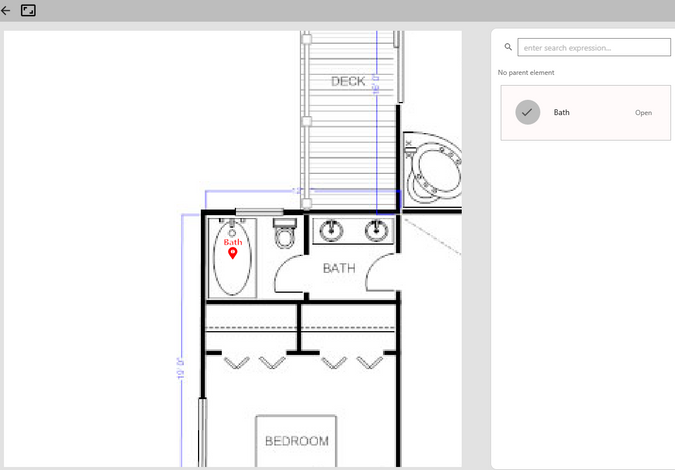The width and height of the screenshot is (675, 470).
Task: Click the No parent element text
Action: [x=526, y=73]
